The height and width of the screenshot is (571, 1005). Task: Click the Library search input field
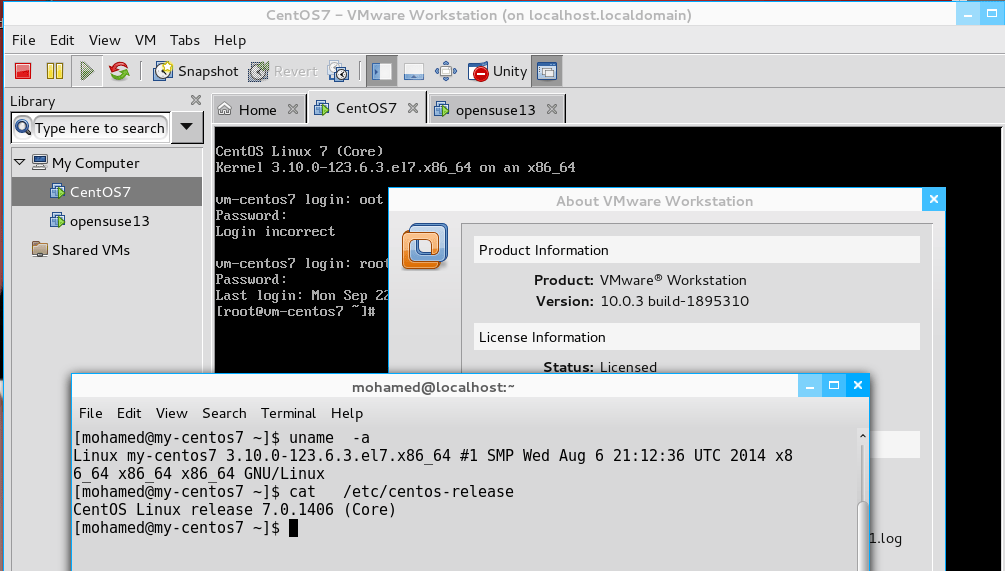[x=99, y=128]
